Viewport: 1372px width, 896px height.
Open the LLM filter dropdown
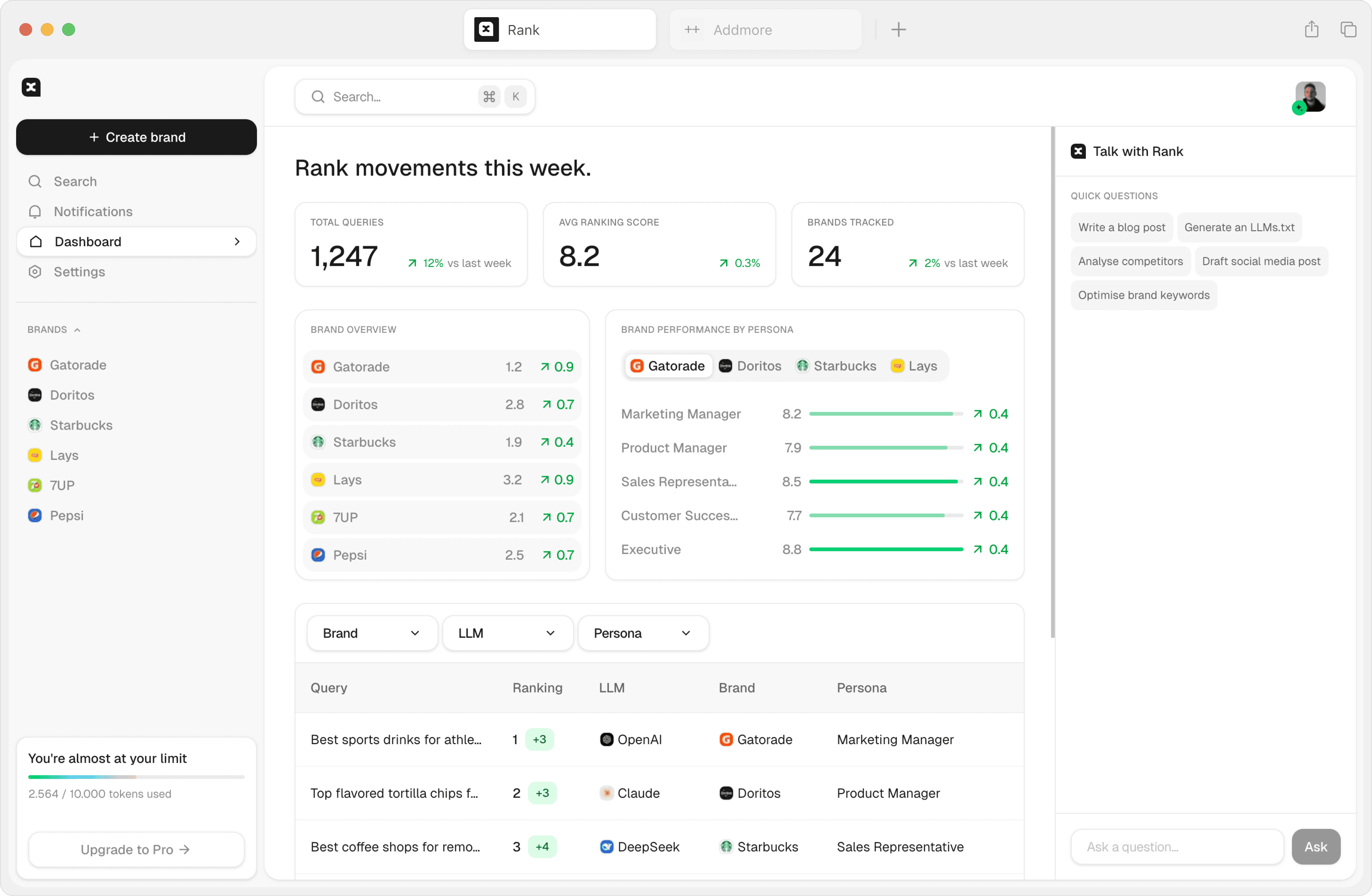507,633
